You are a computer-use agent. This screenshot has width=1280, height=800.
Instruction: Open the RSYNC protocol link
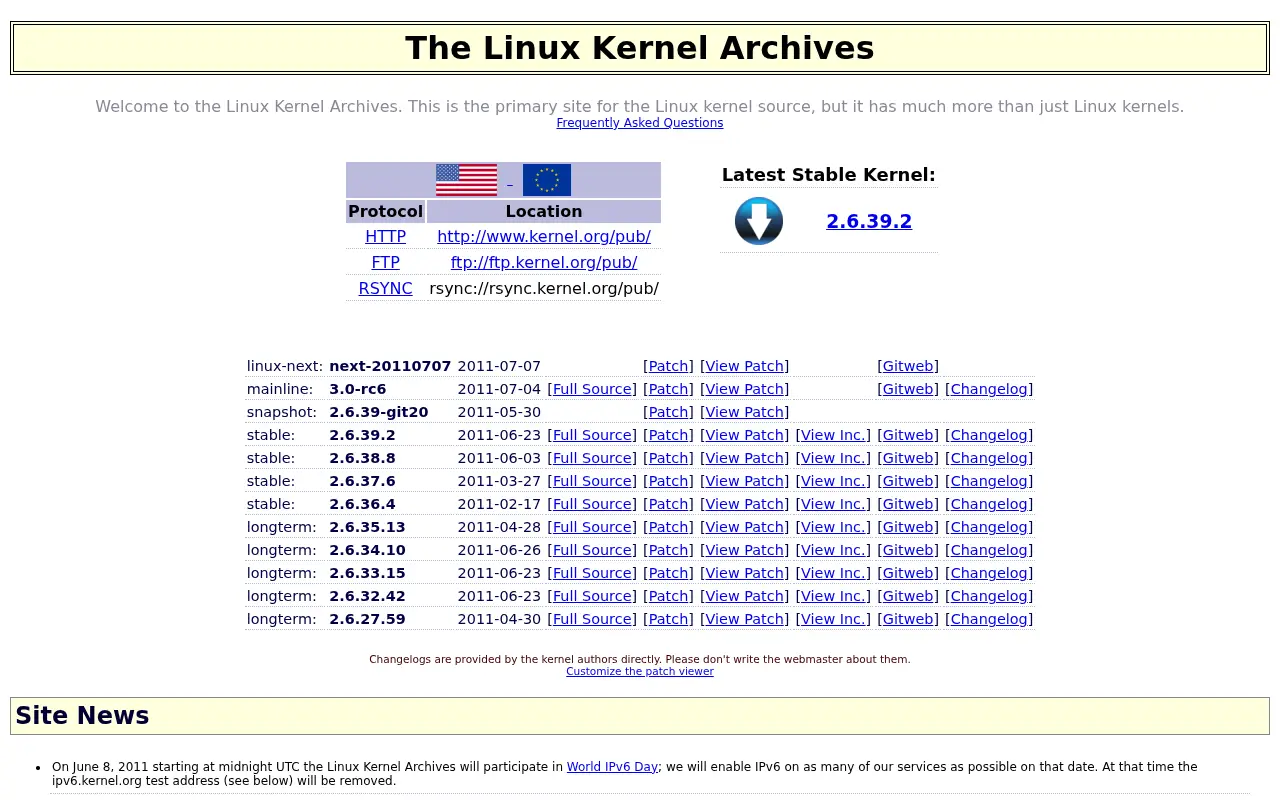pyautogui.click(x=385, y=289)
